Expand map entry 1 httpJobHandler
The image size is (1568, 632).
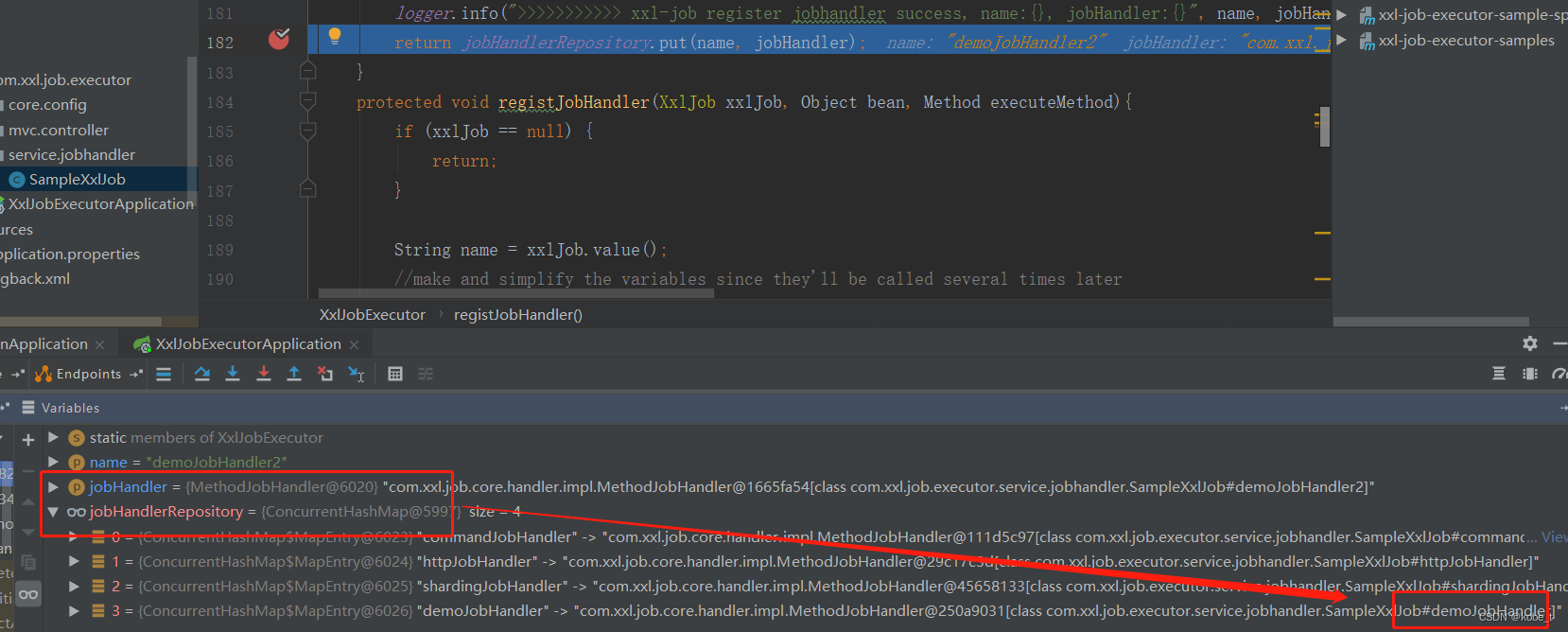pos(74,561)
